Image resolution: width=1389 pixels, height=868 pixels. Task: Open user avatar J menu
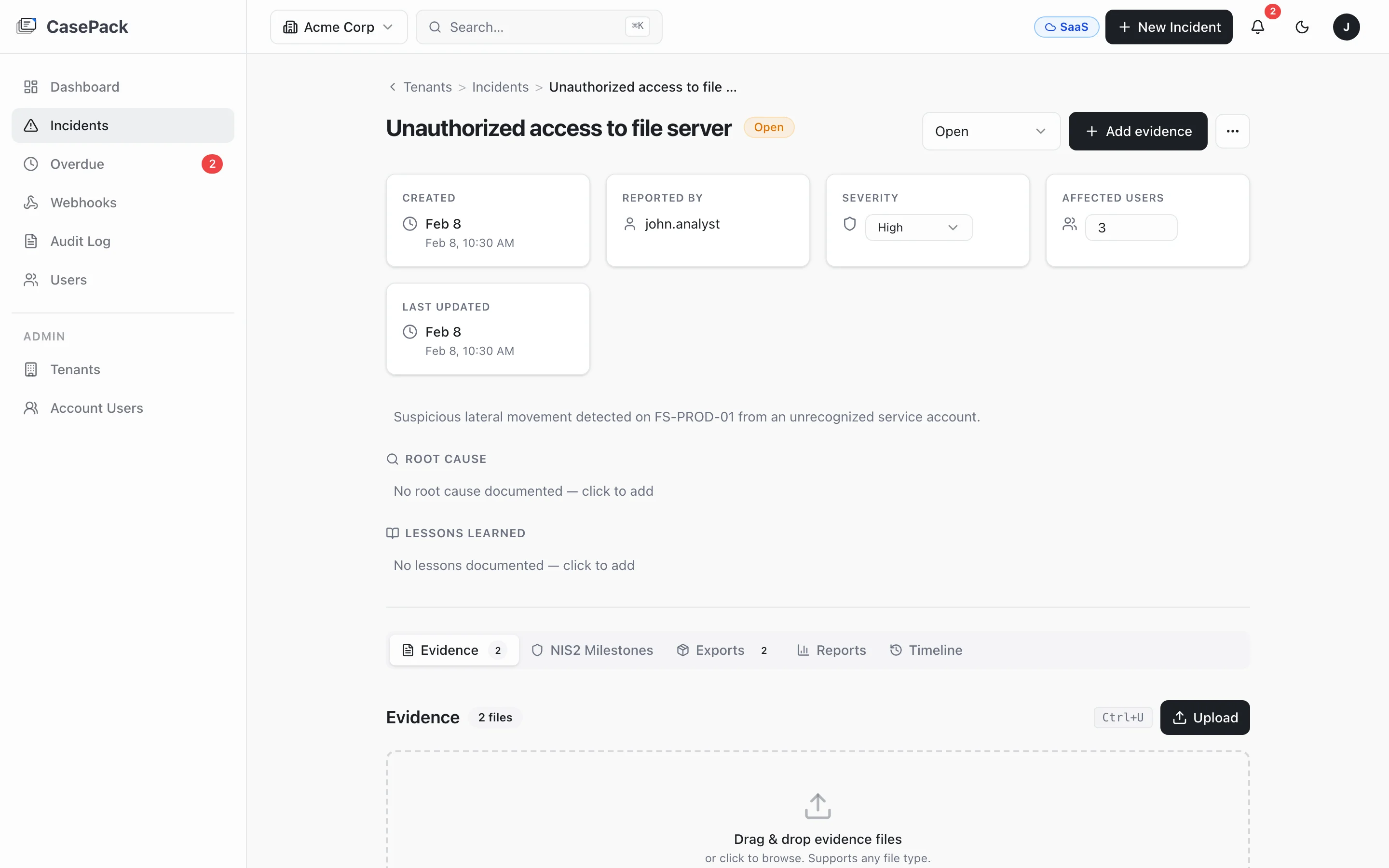[1346, 27]
